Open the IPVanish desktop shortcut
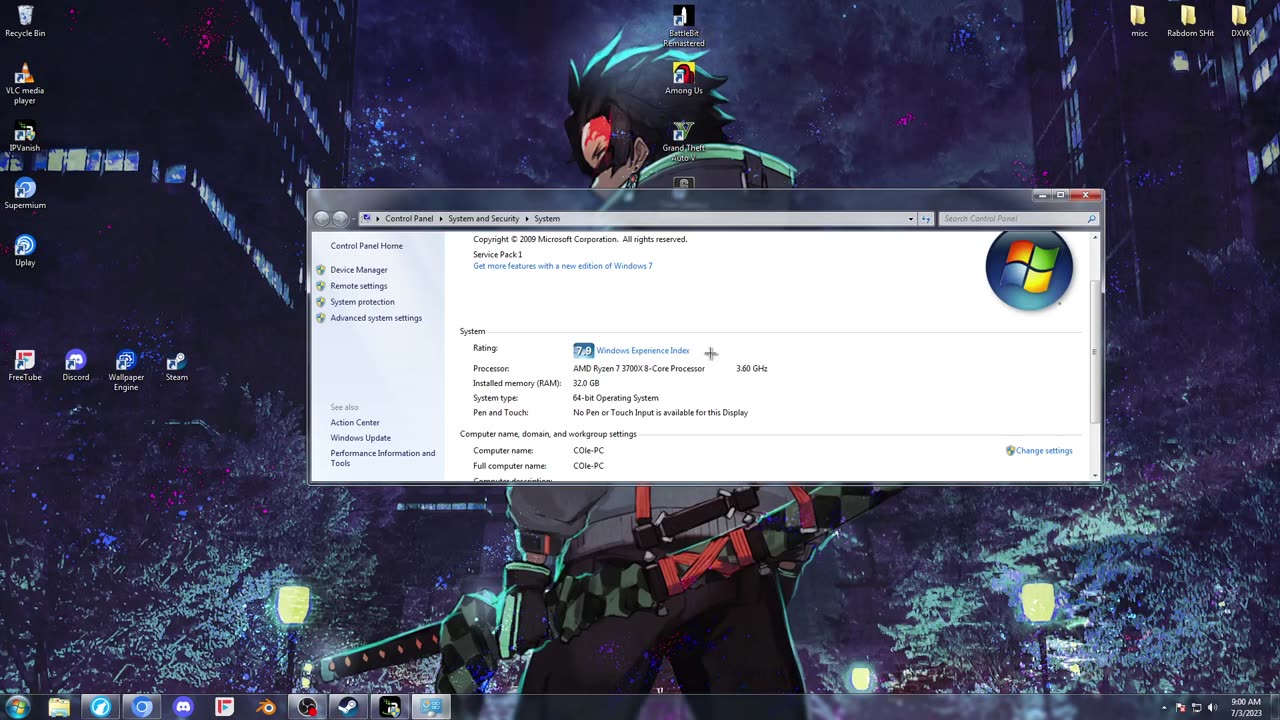The image size is (1280, 720). (25, 138)
